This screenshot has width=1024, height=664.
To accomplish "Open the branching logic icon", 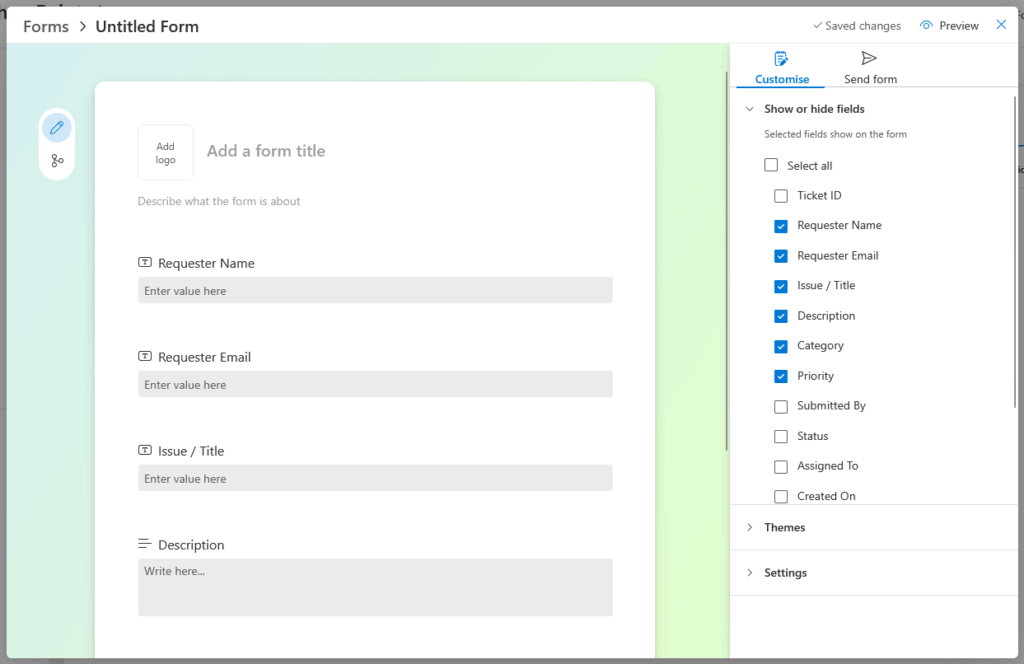I will 57,160.
